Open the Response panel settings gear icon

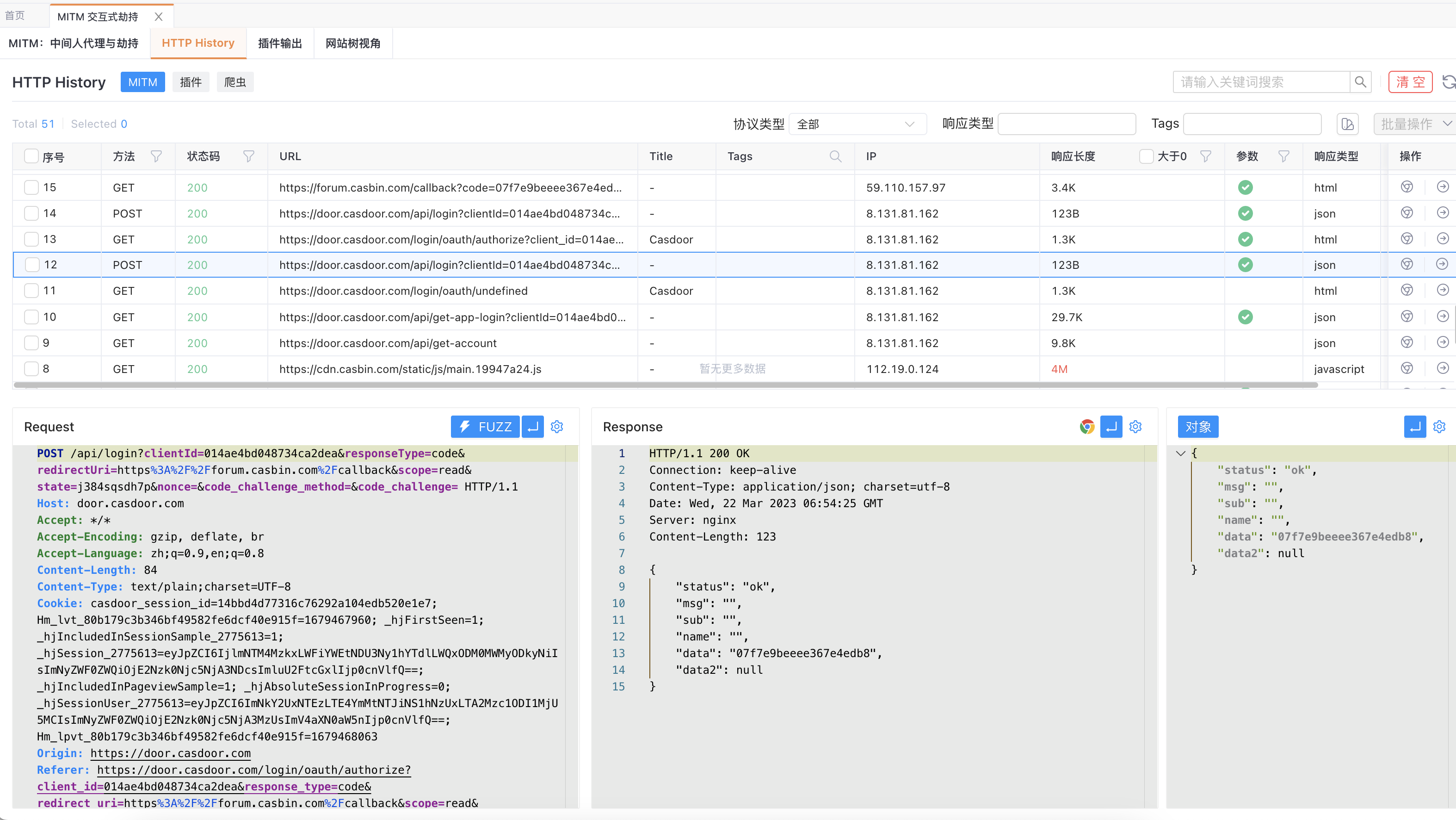click(1135, 427)
